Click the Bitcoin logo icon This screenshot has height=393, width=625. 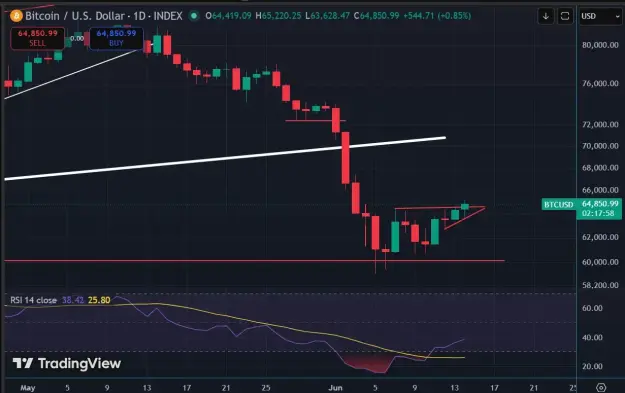(16, 16)
